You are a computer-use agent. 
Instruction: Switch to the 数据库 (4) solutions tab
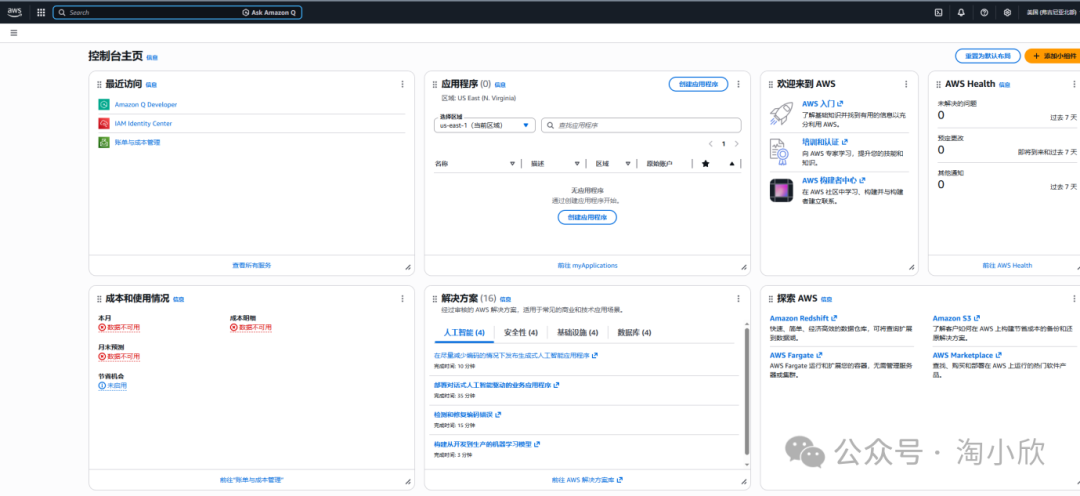634,333
